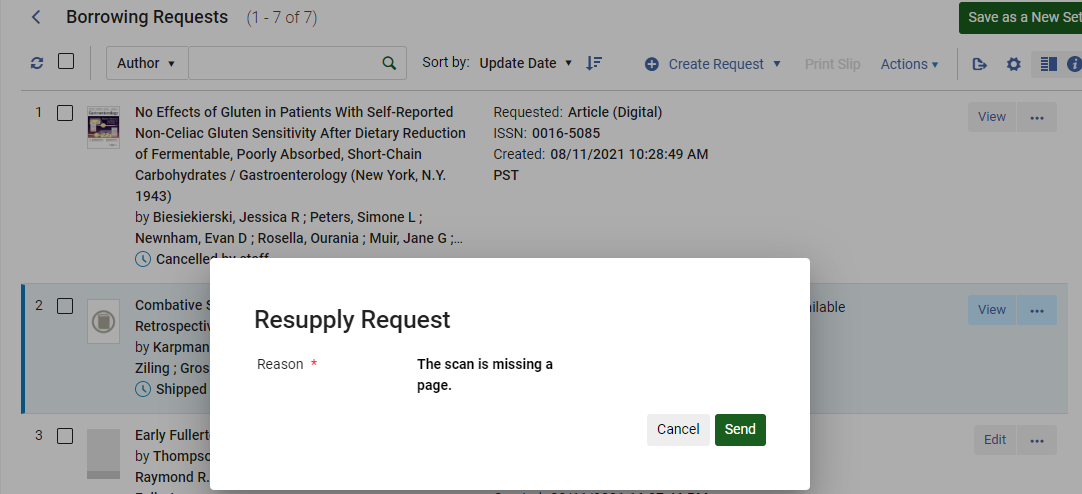Open the settings gear icon
Screen dimensions: 1082x494
1013,64
